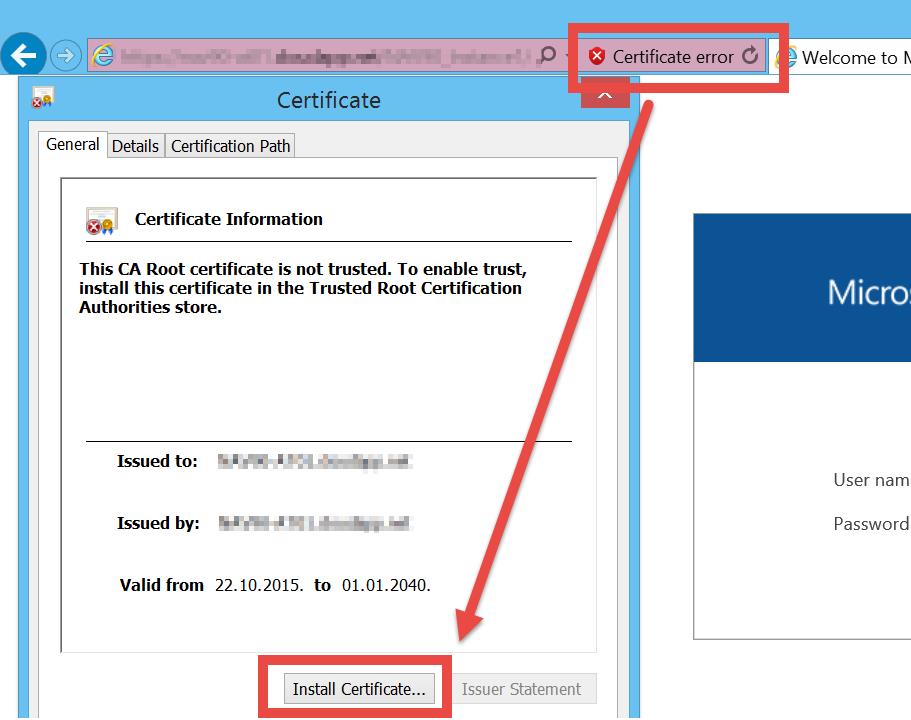Click the magnifier search icon in address bar
911x720 pixels.
[x=545, y=56]
